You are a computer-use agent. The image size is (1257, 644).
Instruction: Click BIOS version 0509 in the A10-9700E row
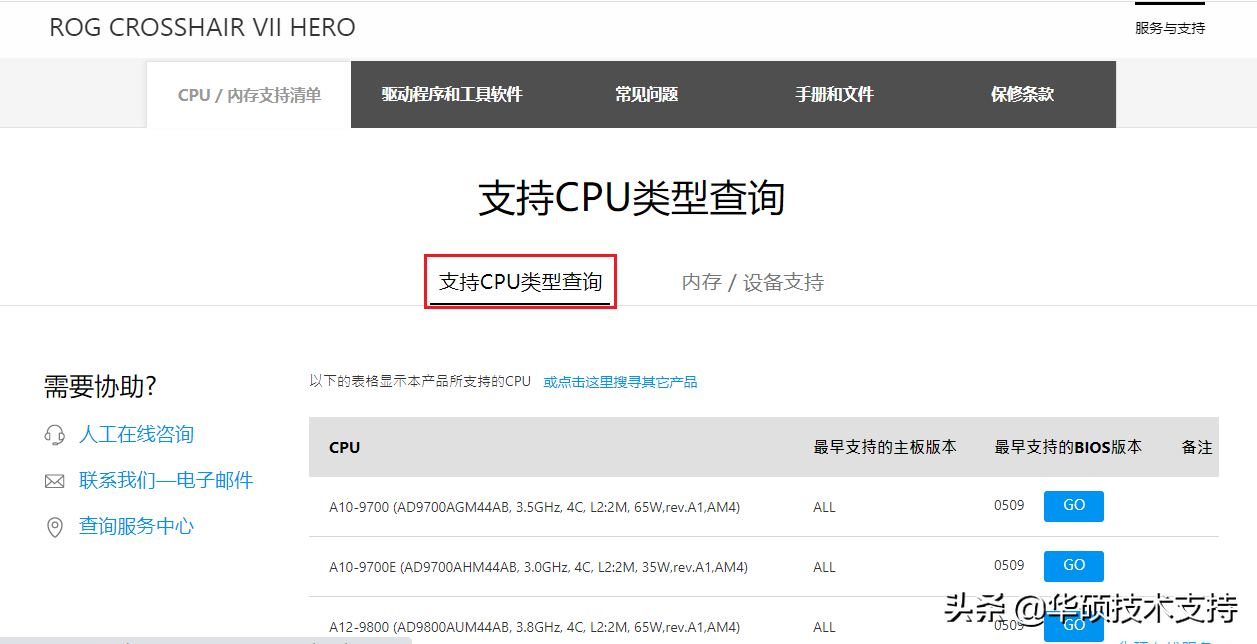[1009, 565]
